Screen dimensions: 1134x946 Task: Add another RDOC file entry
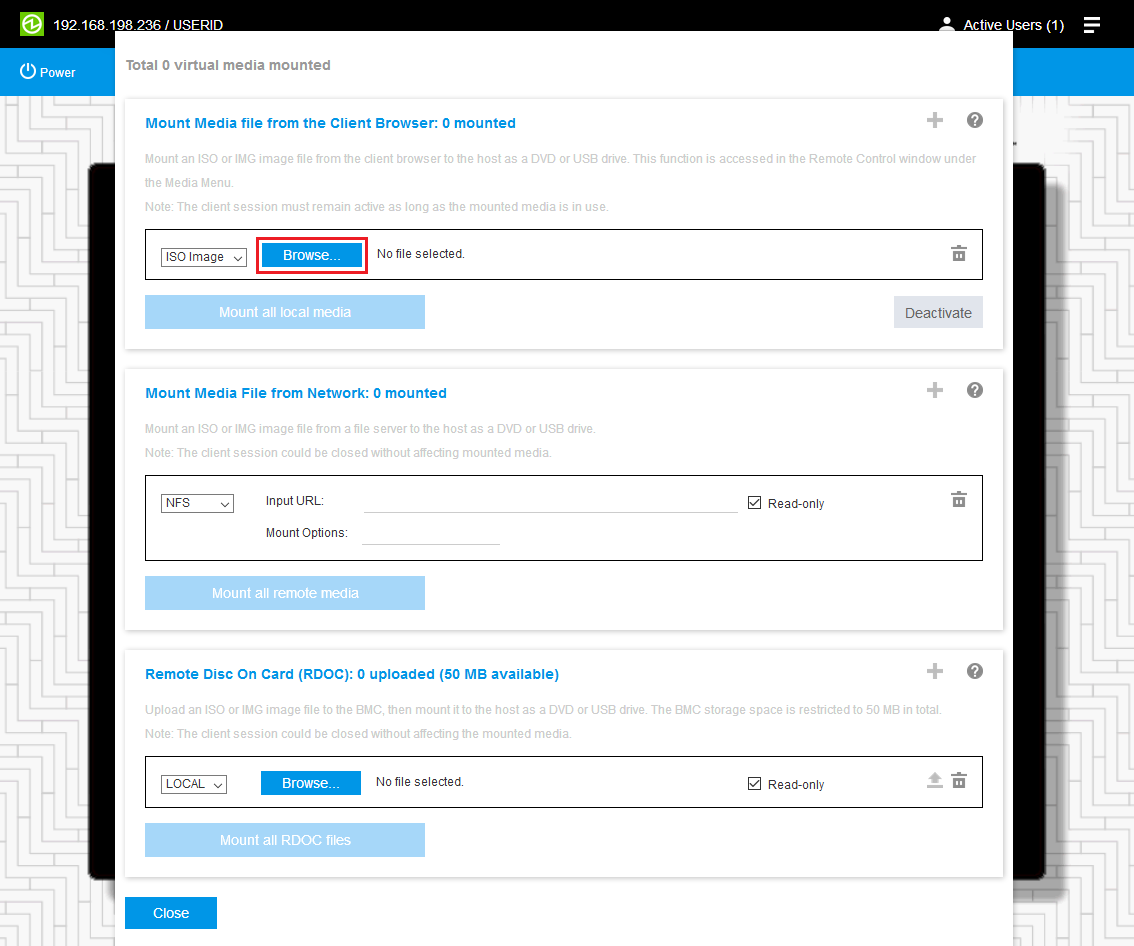(x=934, y=671)
